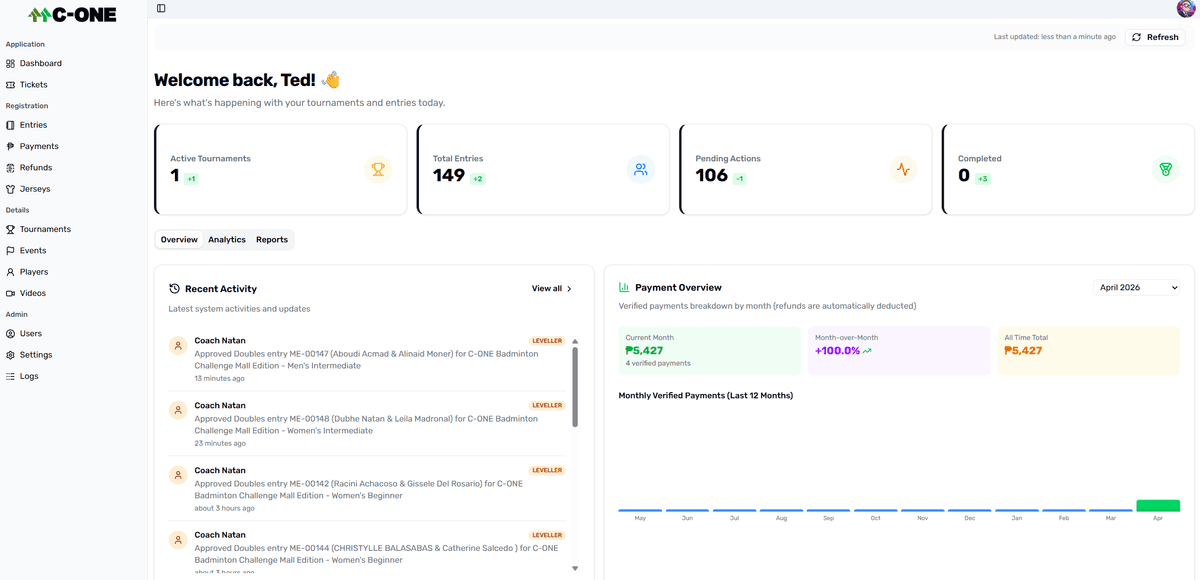Click the ME-00142 approved entry activity
Screen dimensions: 1200x580
367,489
